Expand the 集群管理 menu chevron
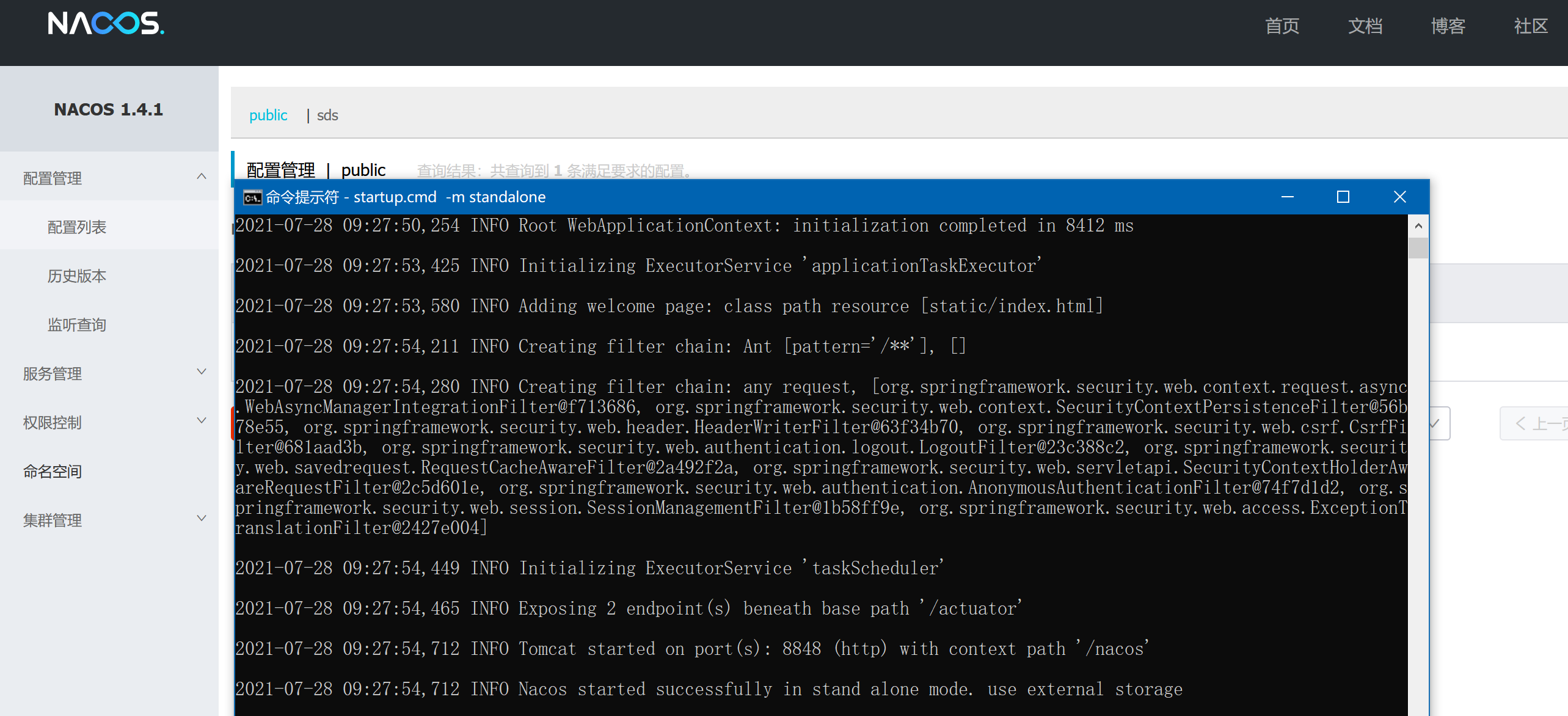The width and height of the screenshot is (1568, 716). (202, 518)
